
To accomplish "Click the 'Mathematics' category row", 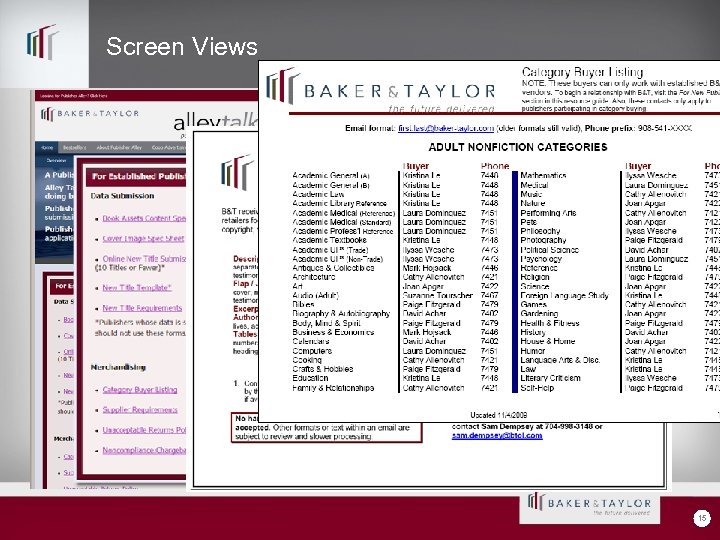I will pos(543,175).
